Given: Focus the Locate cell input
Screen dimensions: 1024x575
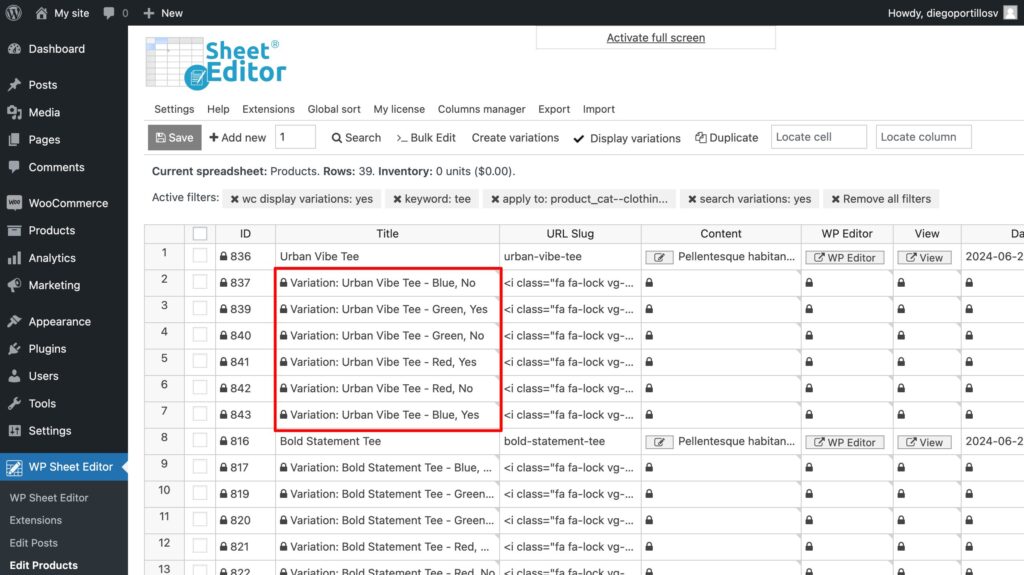Looking at the screenshot, I should (x=818, y=137).
